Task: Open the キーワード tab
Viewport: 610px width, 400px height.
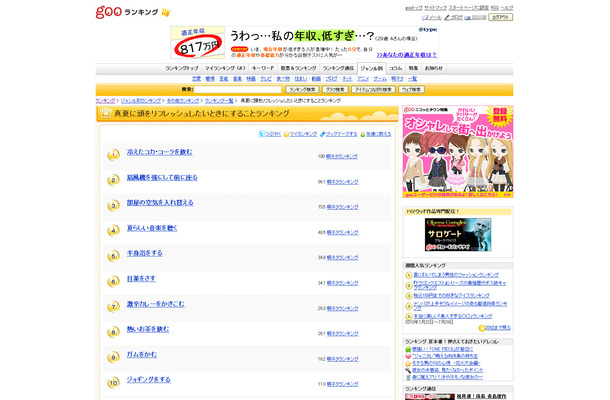Action: click(263, 68)
